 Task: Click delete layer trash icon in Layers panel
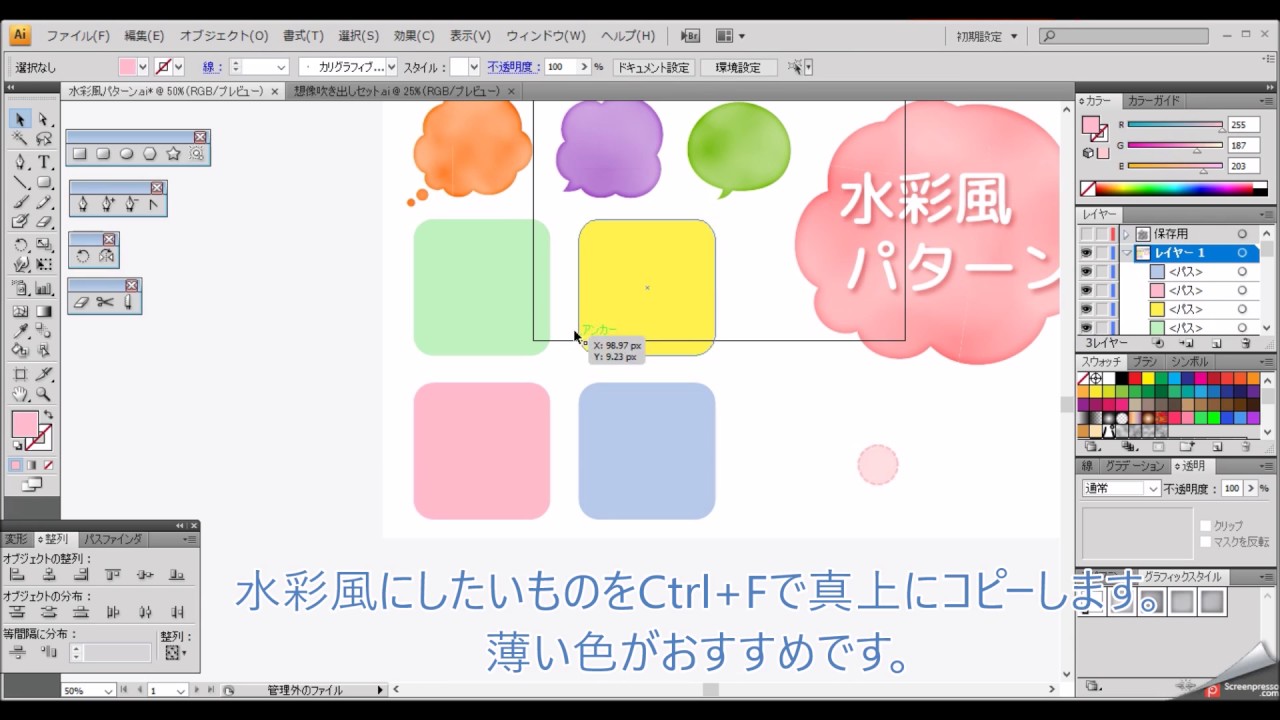(1246, 343)
